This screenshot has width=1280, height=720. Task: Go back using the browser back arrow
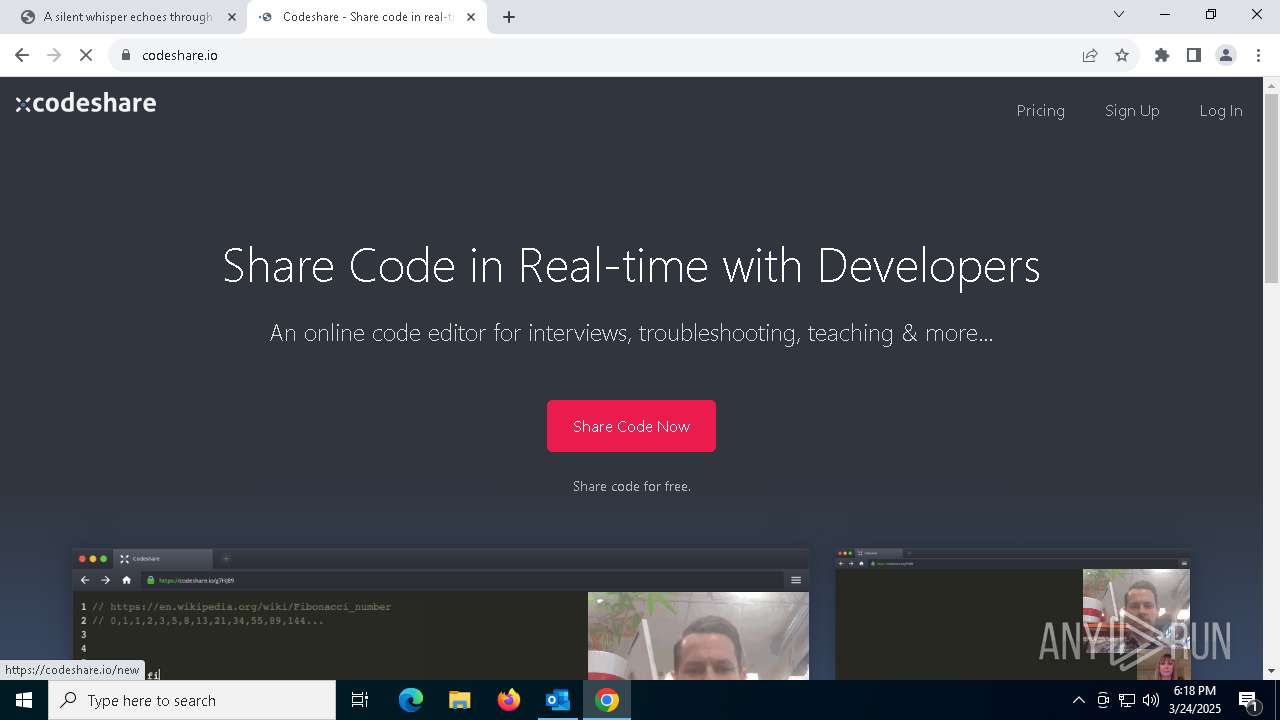(x=22, y=55)
